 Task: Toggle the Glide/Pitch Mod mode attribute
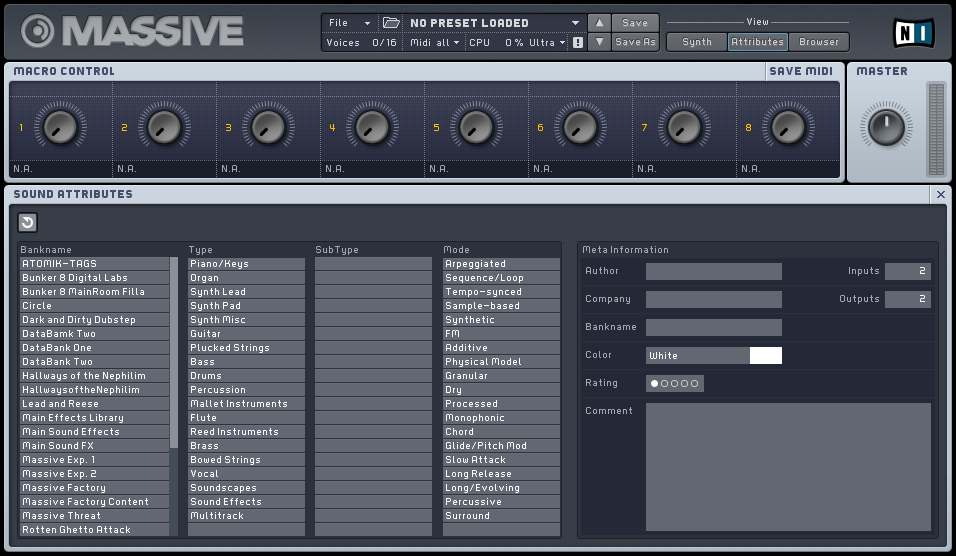click(x=501, y=446)
